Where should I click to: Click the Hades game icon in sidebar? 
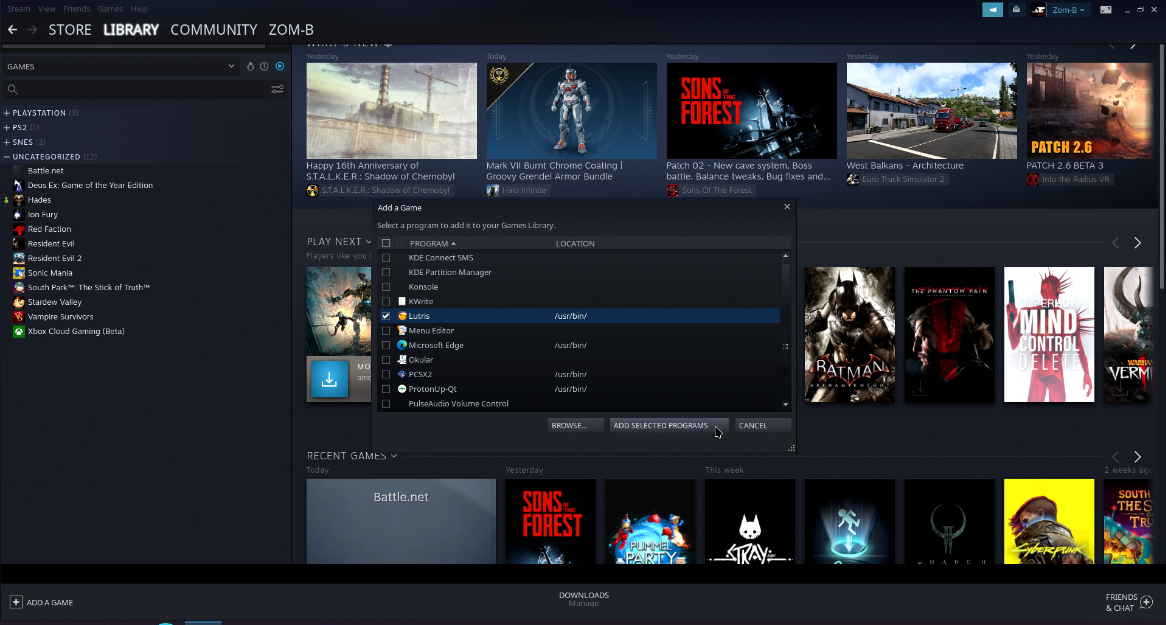19,199
